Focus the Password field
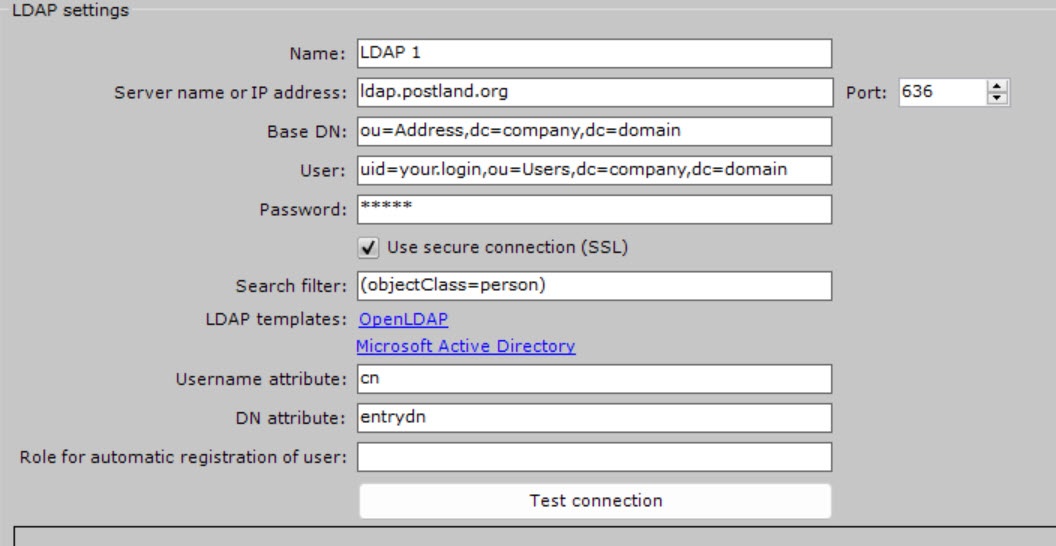 [594, 209]
